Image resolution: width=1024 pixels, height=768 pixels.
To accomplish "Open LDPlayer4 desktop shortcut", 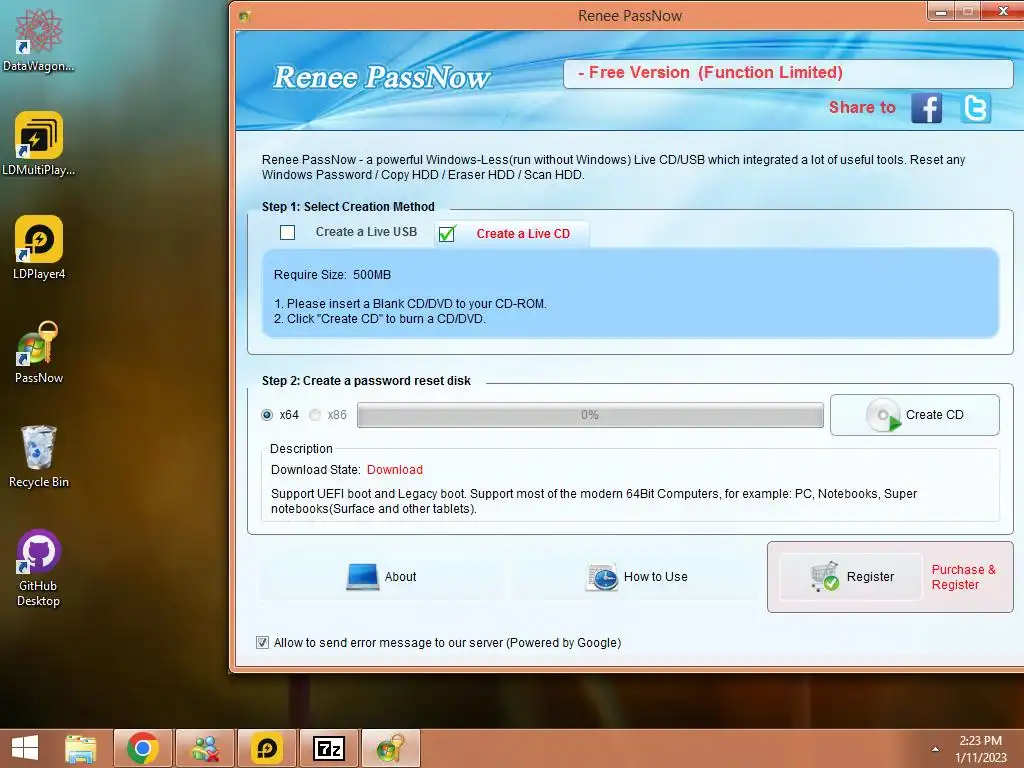I will pyautogui.click(x=39, y=248).
